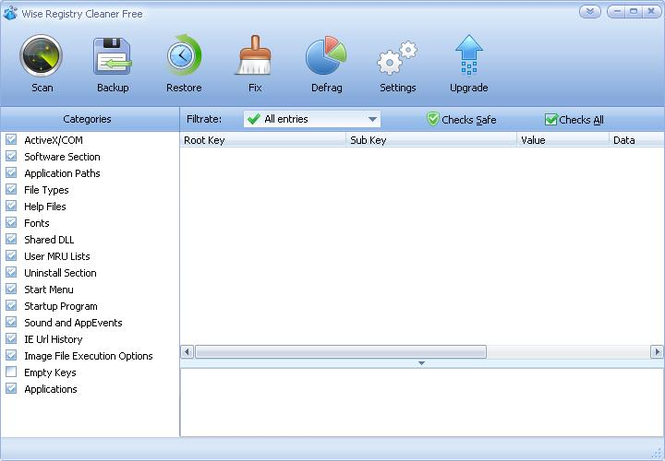Click the Upgrade arrow icon
The width and height of the screenshot is (665, 461).
(468, 56)
